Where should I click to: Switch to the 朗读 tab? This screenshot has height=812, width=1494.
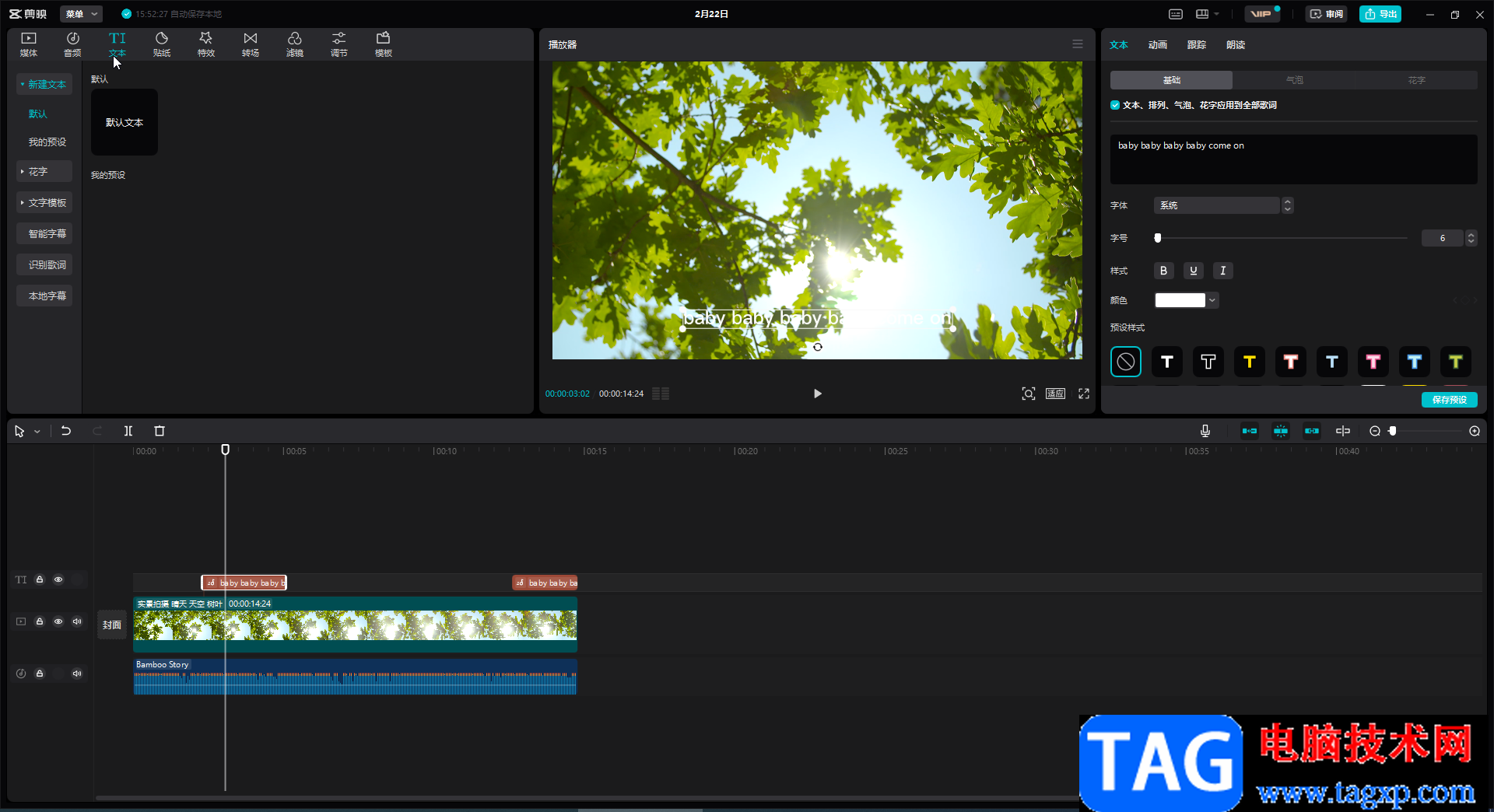pyautogui.click(x=1236, y=45)
